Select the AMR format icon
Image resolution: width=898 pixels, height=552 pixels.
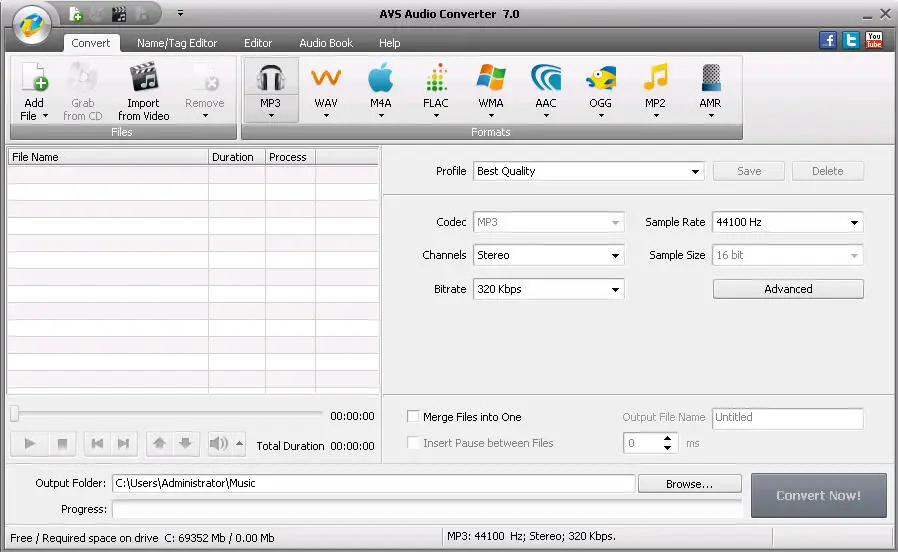click(x=710, y=77)
